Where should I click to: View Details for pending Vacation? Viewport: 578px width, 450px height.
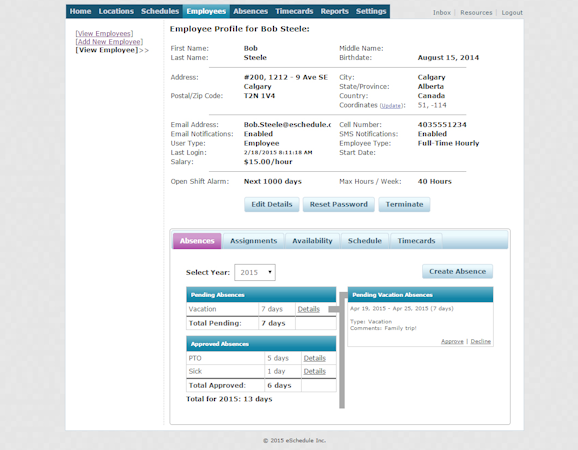309,309
